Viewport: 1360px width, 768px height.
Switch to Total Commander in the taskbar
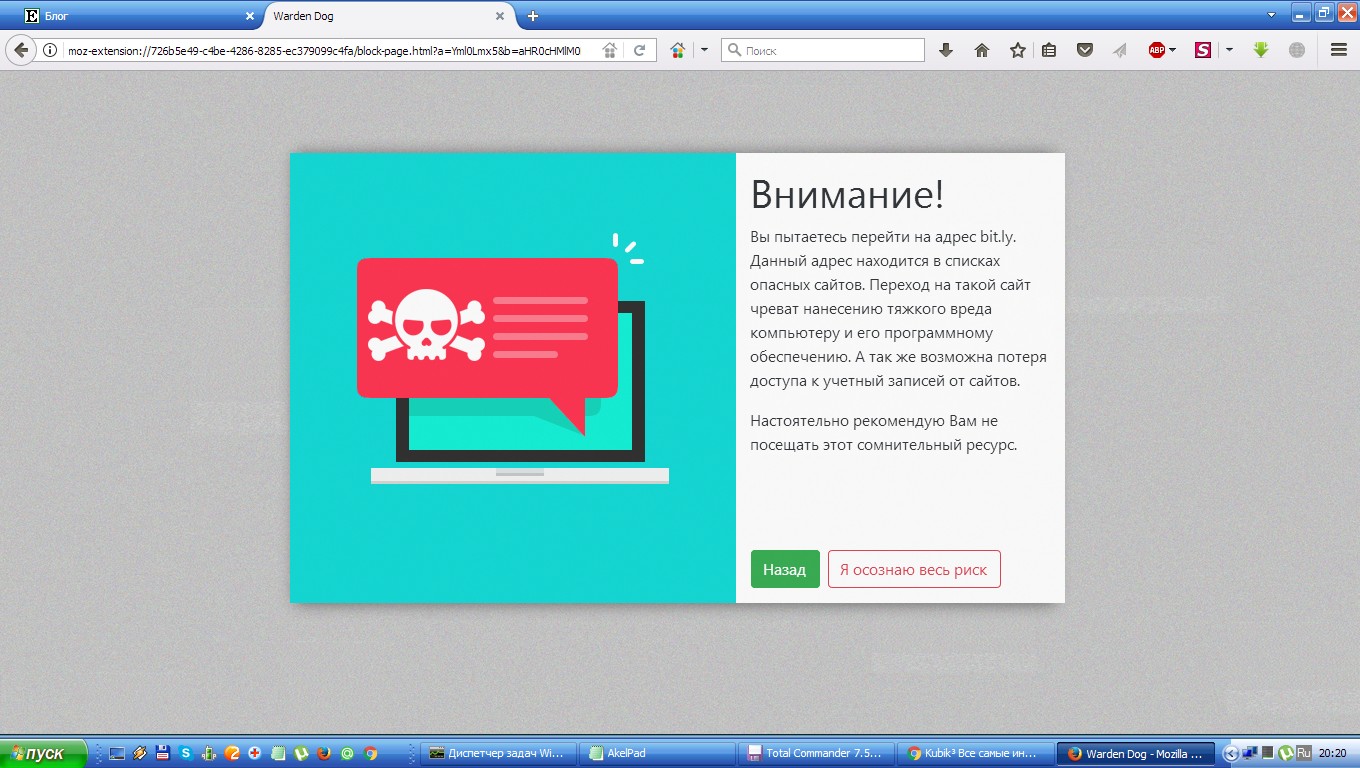click(x=815, y=753)
